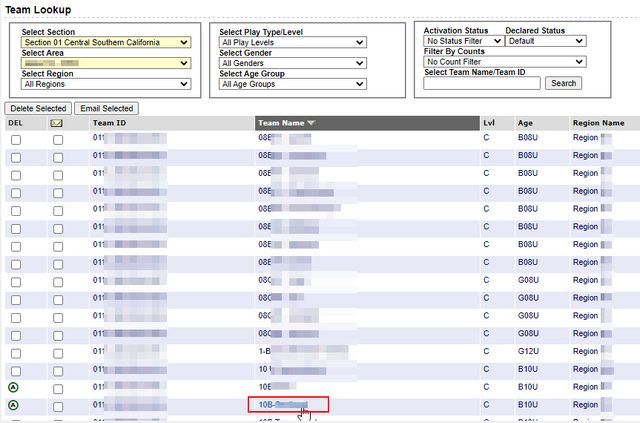This screenshot has height=423, width=640.
Task: Click the Delete Selected button
Action: click(x=37, y=108)
